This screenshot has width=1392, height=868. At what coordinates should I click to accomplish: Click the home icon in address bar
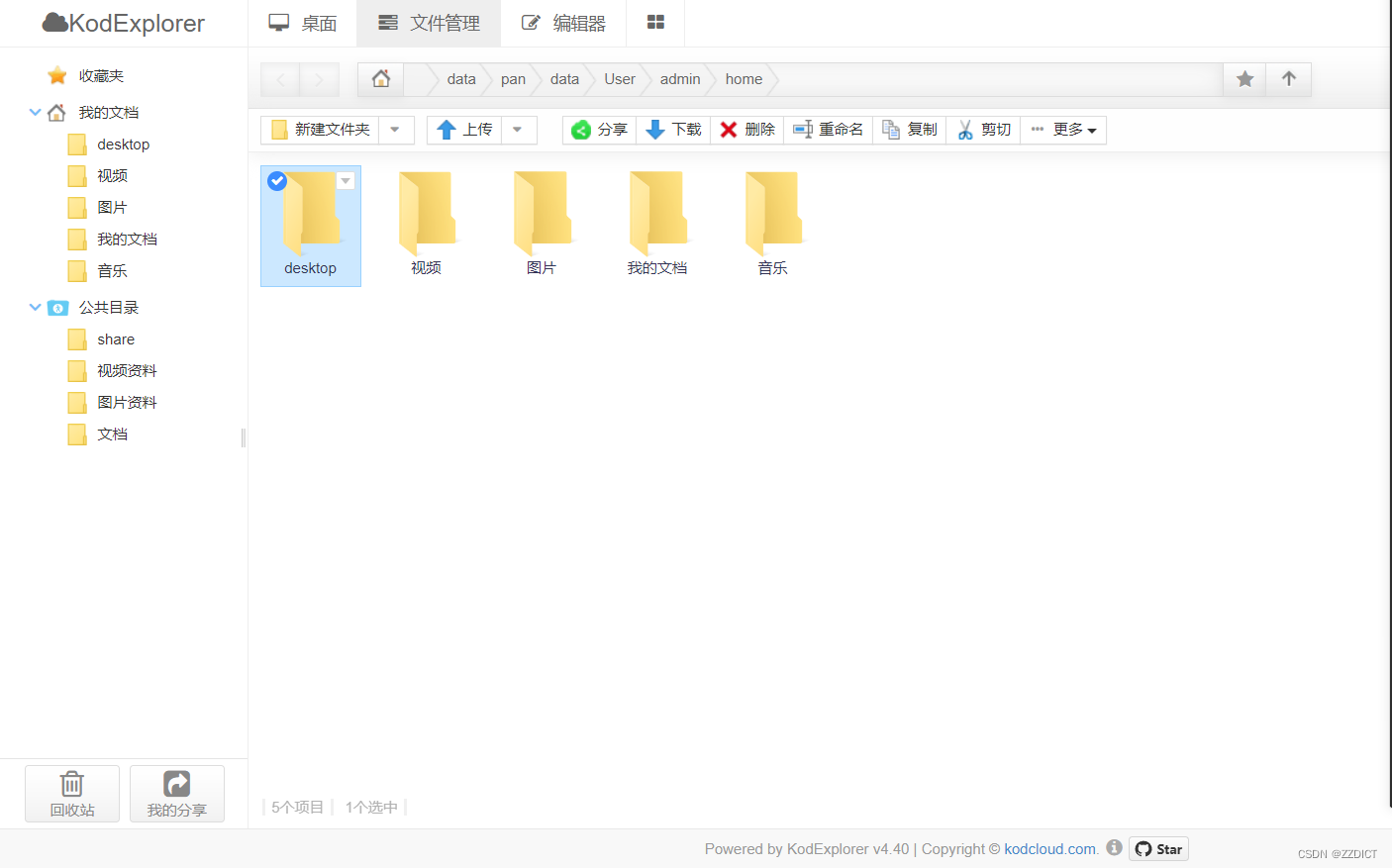[381, 79]
